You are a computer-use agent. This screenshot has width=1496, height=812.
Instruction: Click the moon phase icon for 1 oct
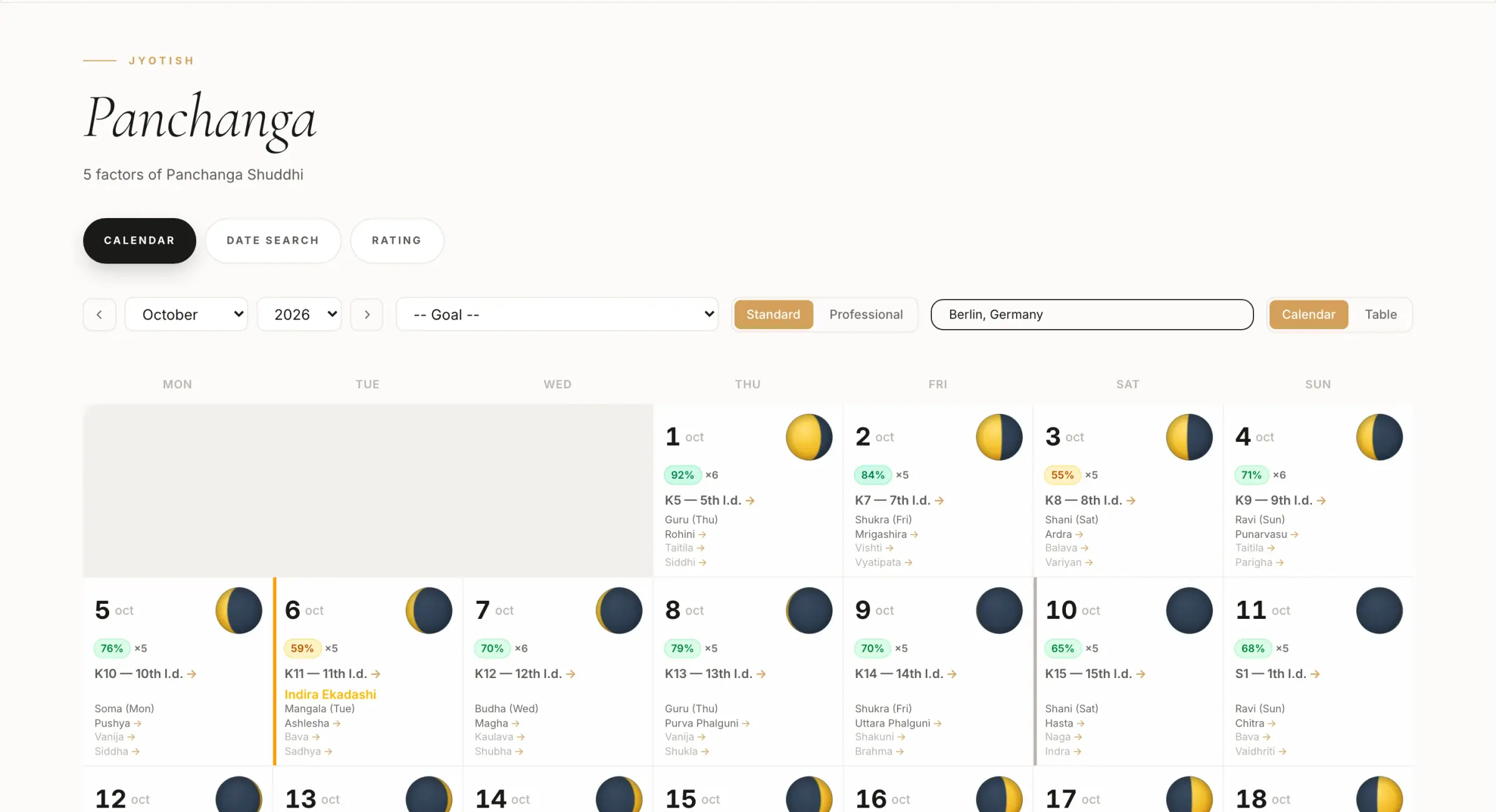click(x=809, y=437)
